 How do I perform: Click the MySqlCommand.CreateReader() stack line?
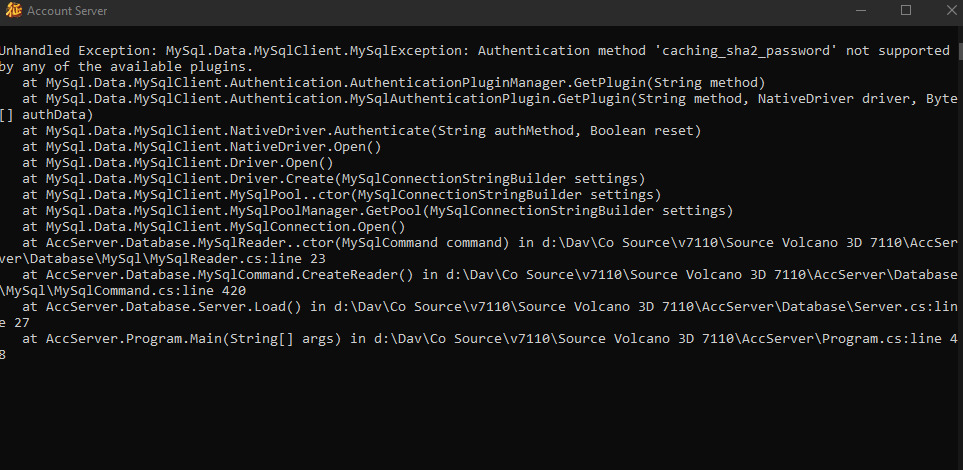(480, 275)
